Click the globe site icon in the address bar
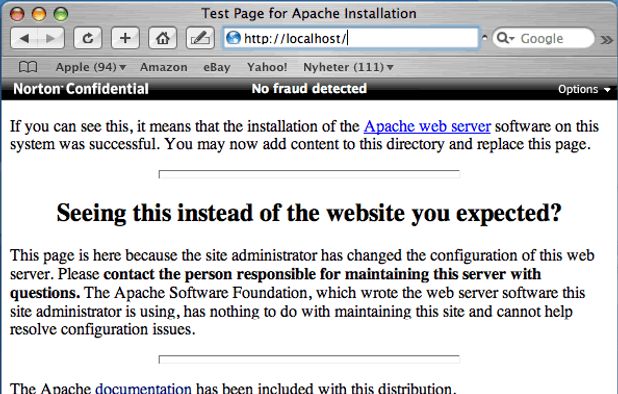 pos(233,38)
